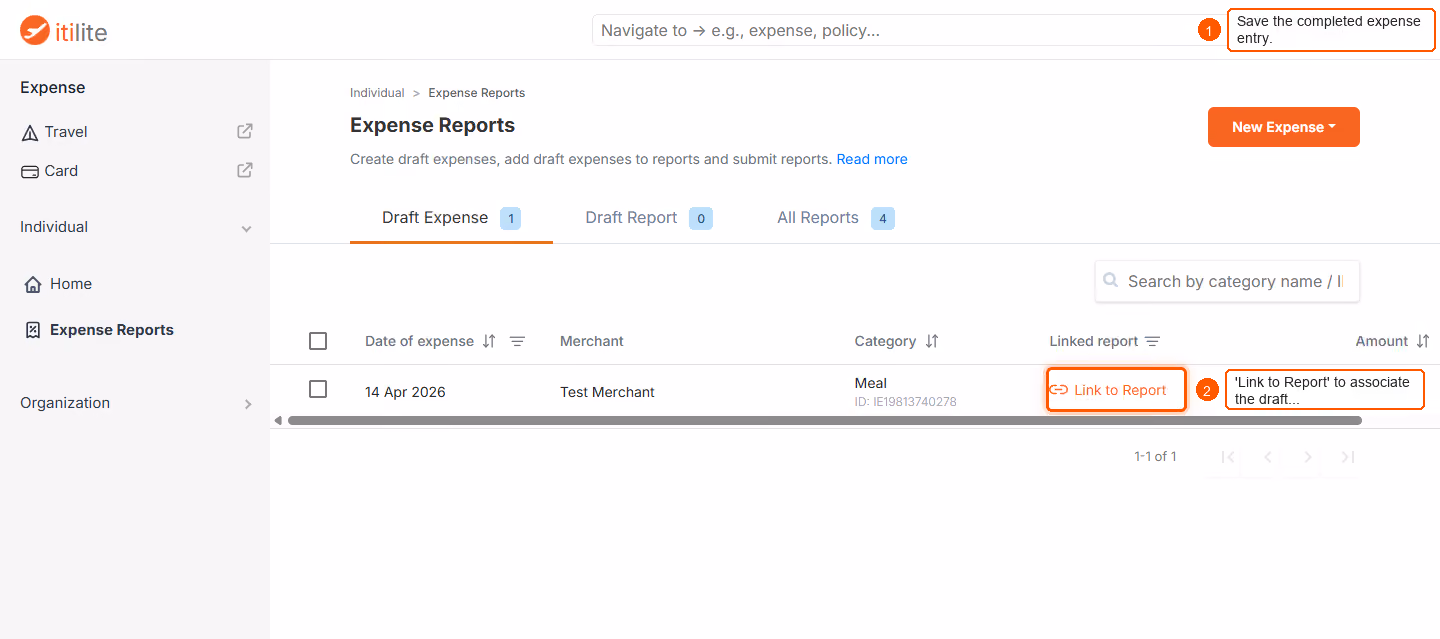This screenshot has width=1440, height=639.
Task: Click the Expense Reports receipt icon
Action: click(x=33, y=330)
